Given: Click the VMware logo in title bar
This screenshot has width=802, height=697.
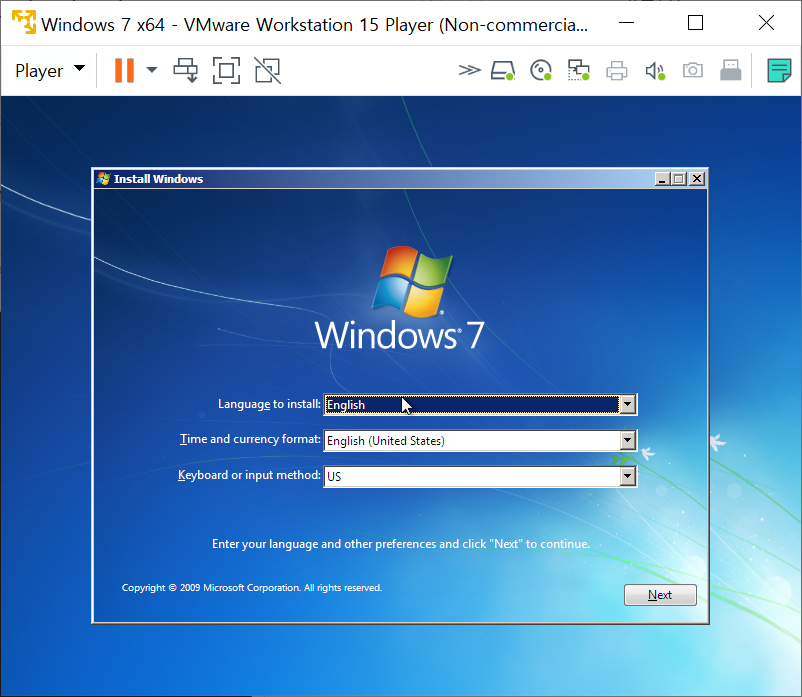Looking at the screenshot, I should coord(24,23).
